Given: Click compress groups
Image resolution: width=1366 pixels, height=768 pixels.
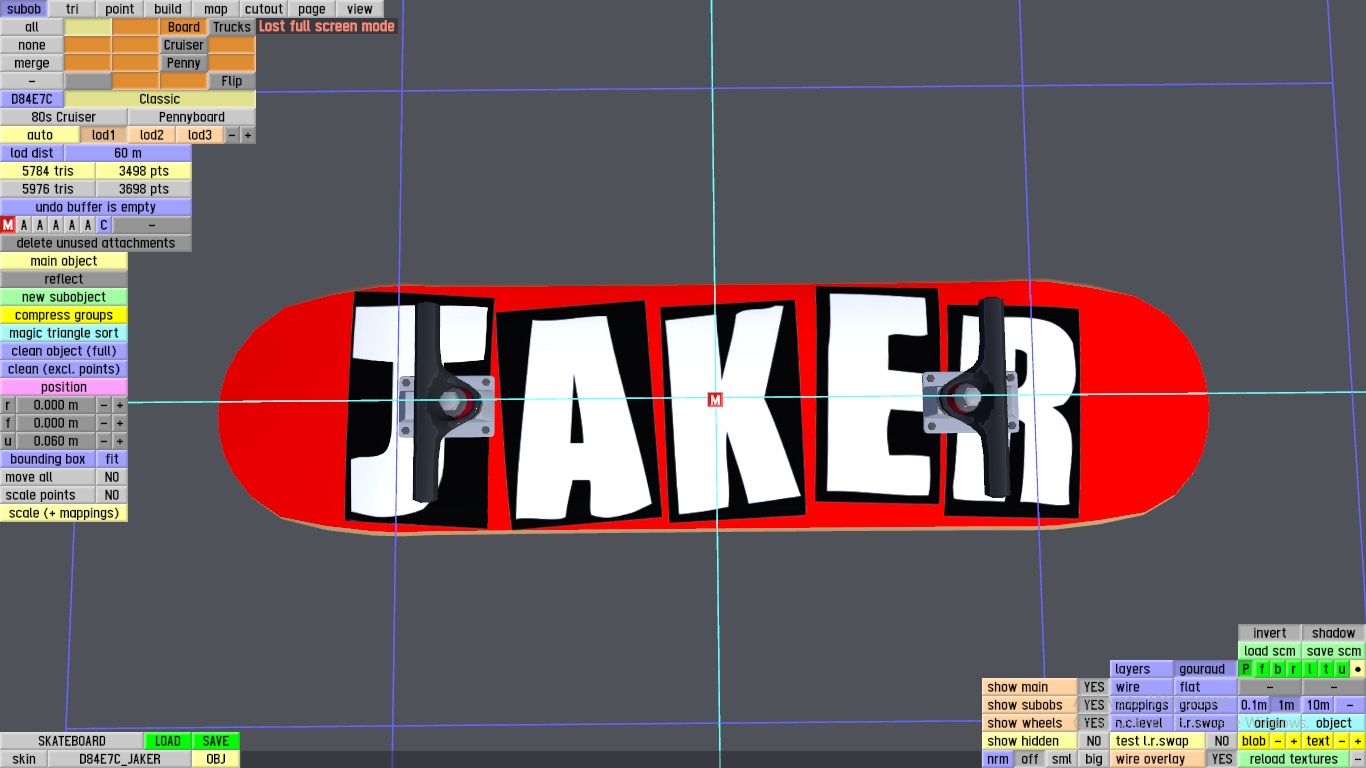Looking at the screenshot, I should (x=64, y=315).
